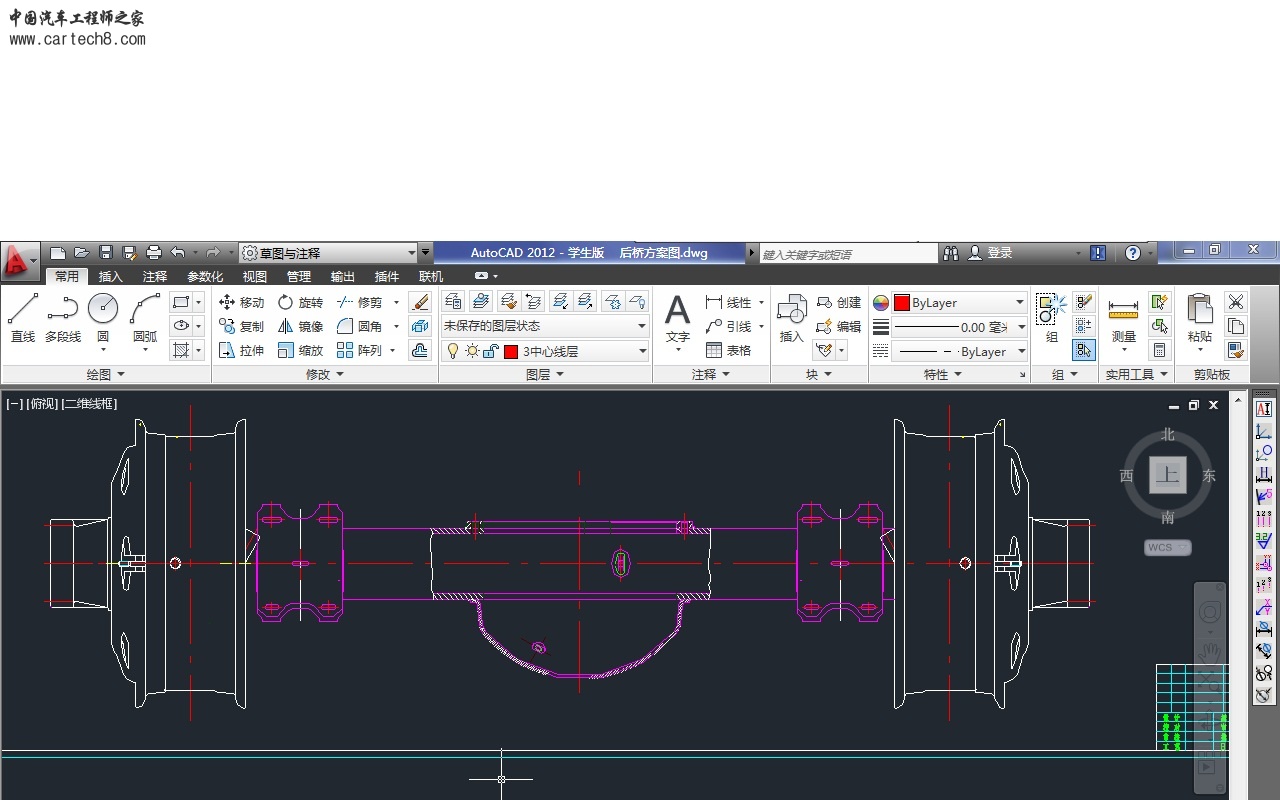Click the erase (eraser) icon in 修改 panel
The width and height of the screenshot is (1280, 800).
pos(420,302)
